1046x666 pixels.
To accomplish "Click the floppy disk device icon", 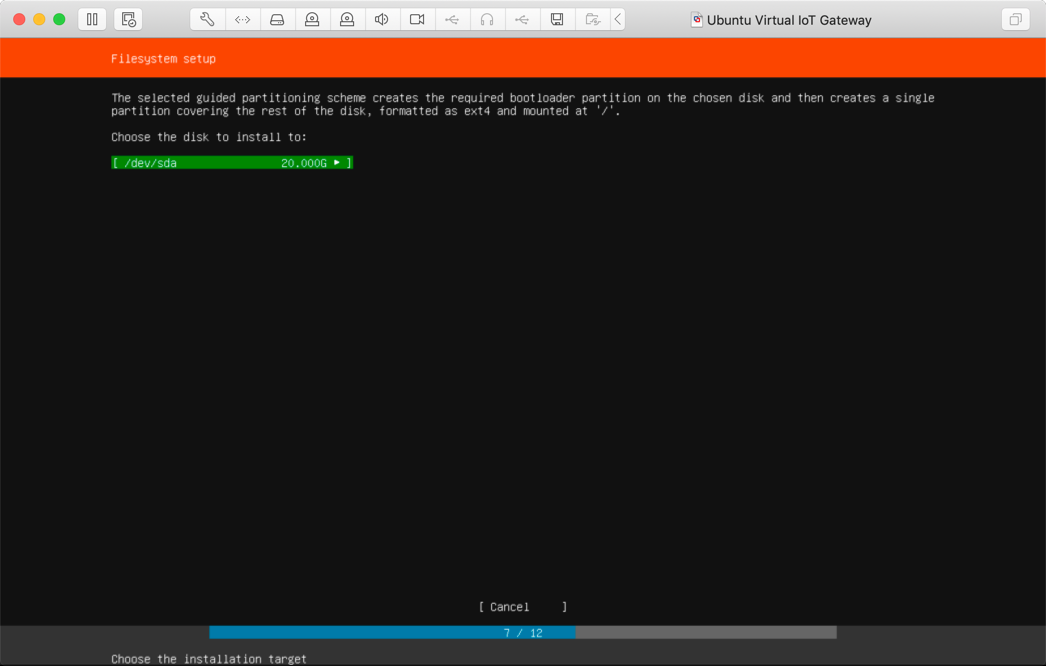I will tap(557, 19).
